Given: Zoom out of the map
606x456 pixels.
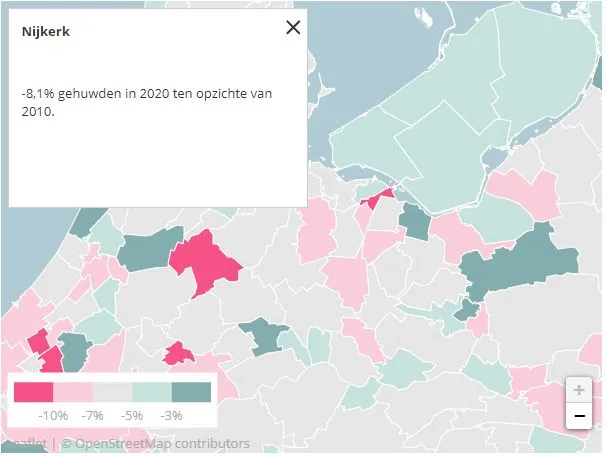Looking at the screenshot, I should point(579,416).
